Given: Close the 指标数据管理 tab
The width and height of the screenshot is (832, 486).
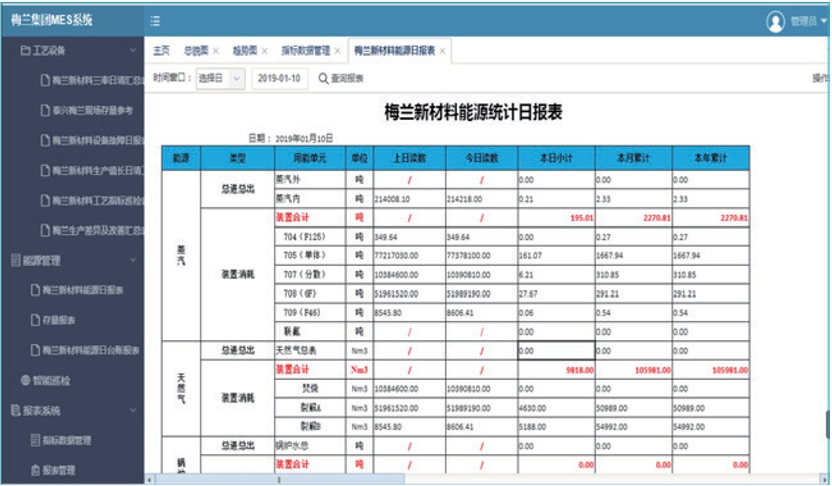Looking at the screenshot, I should coord(338,50).
